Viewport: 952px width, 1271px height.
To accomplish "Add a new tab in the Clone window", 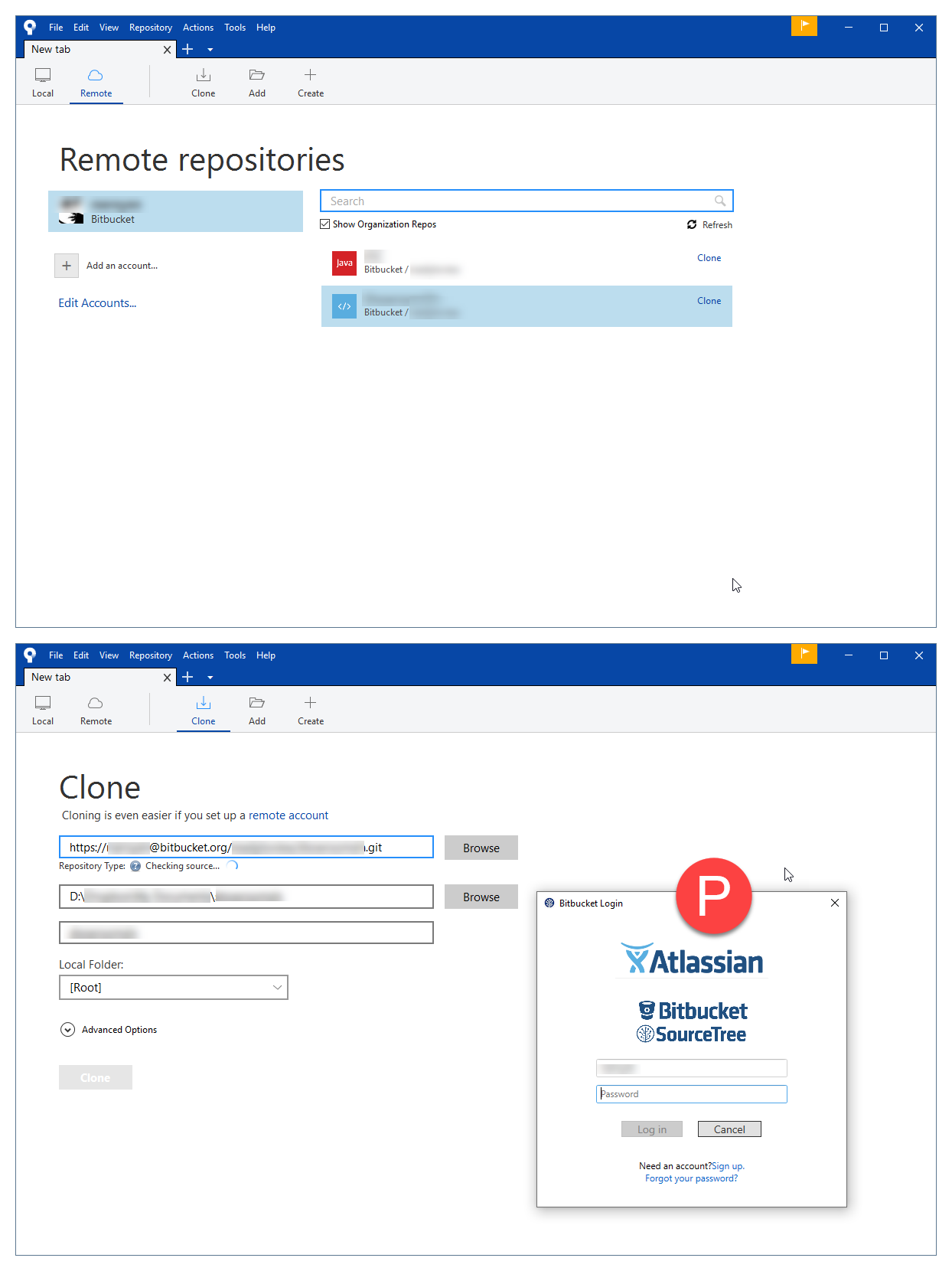I will [x=187, y=678].
